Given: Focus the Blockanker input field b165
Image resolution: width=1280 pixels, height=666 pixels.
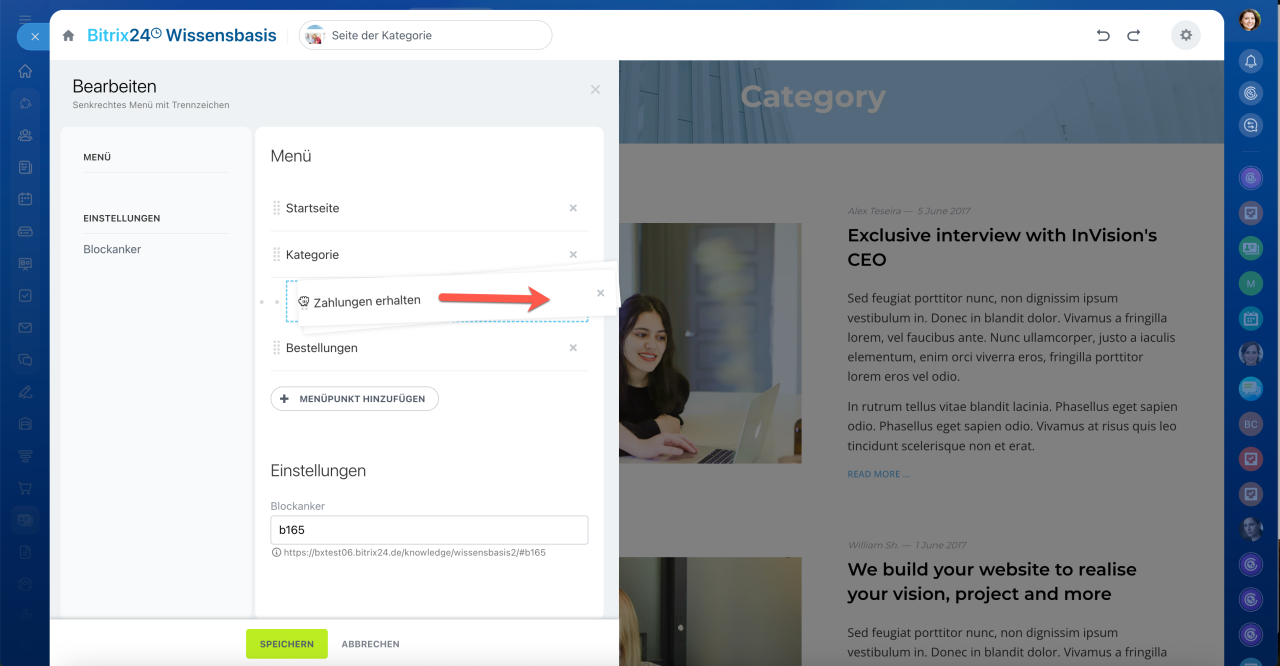Looking at the screenshot, I should [x=429, y=530].
